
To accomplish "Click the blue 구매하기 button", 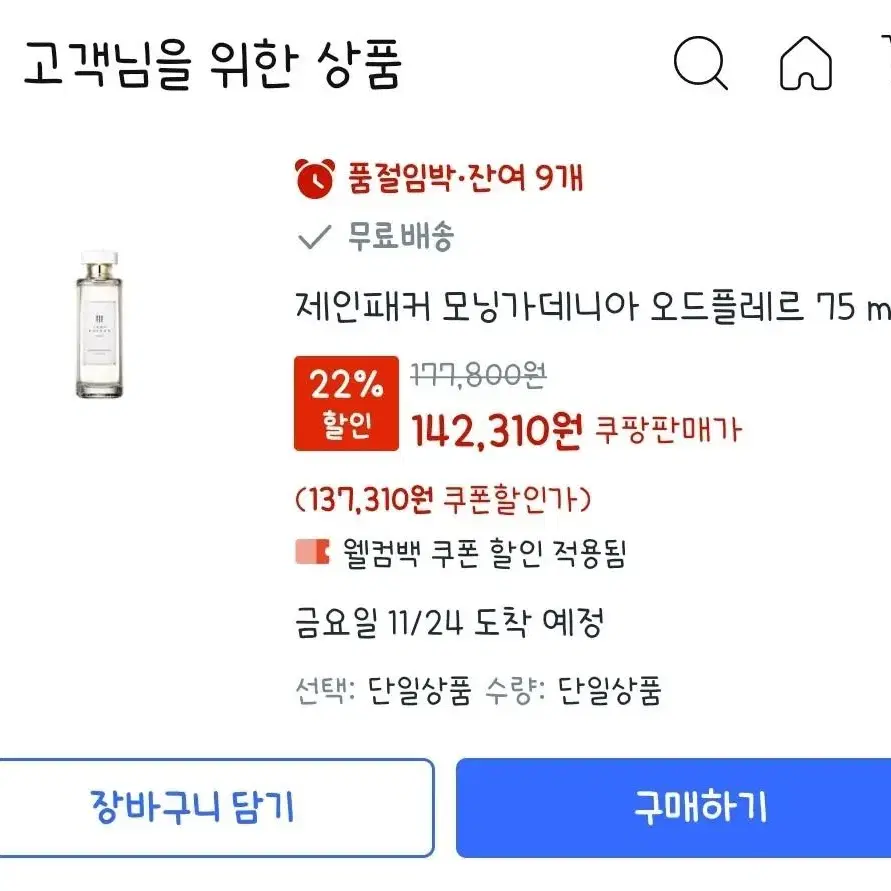I will [673, 807].
